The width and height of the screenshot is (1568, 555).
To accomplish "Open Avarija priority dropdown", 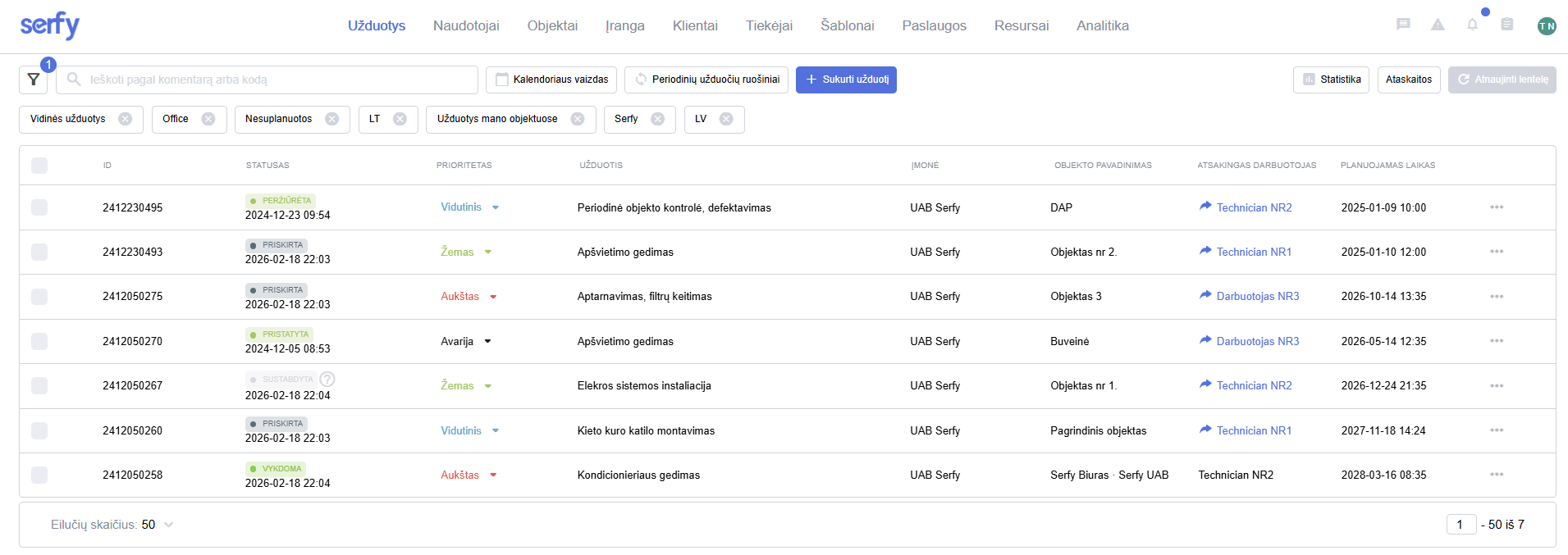I will pyautogui.click(x=487, y=341).
